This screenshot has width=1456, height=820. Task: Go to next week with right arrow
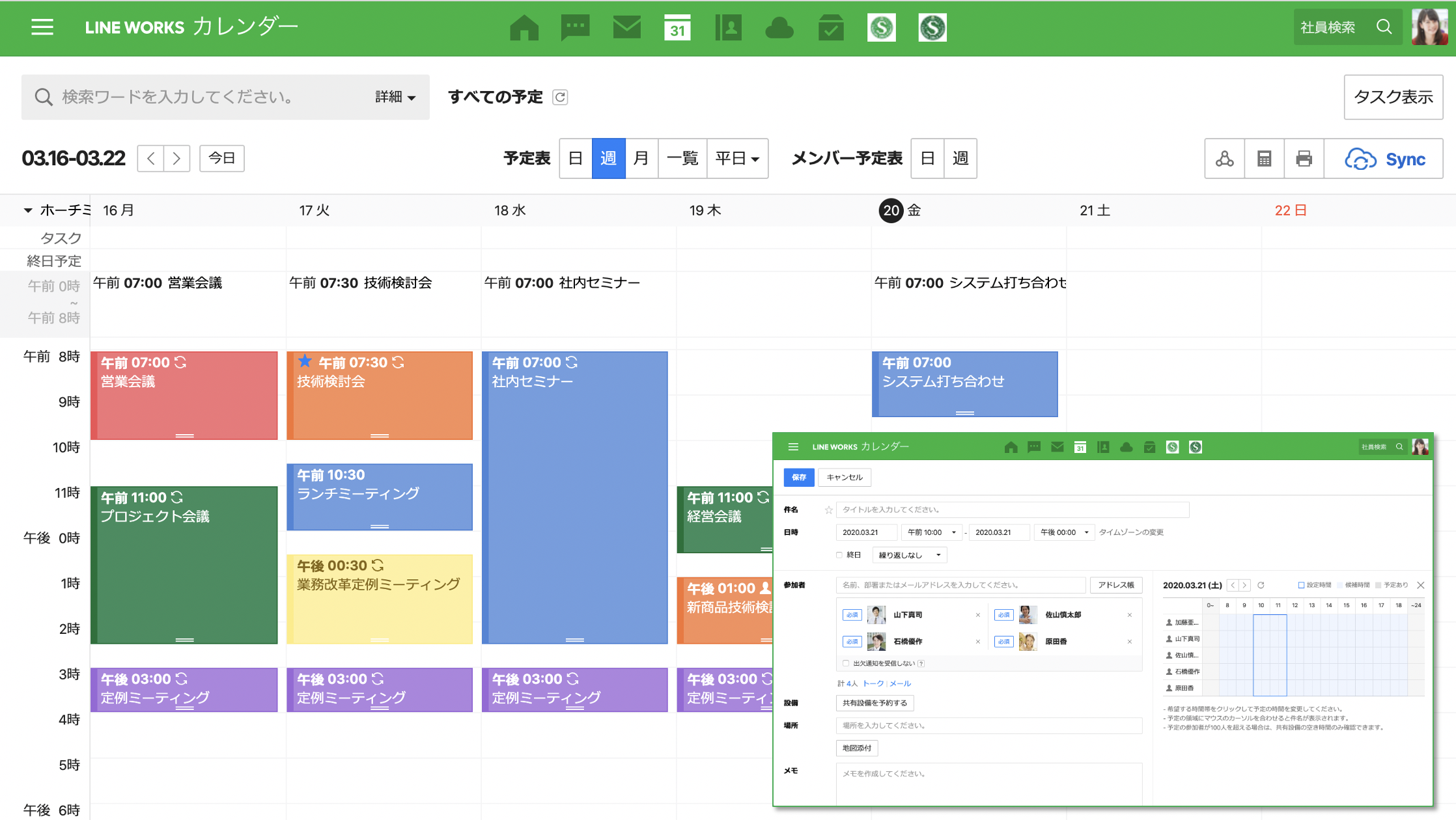tap(176, 158)
